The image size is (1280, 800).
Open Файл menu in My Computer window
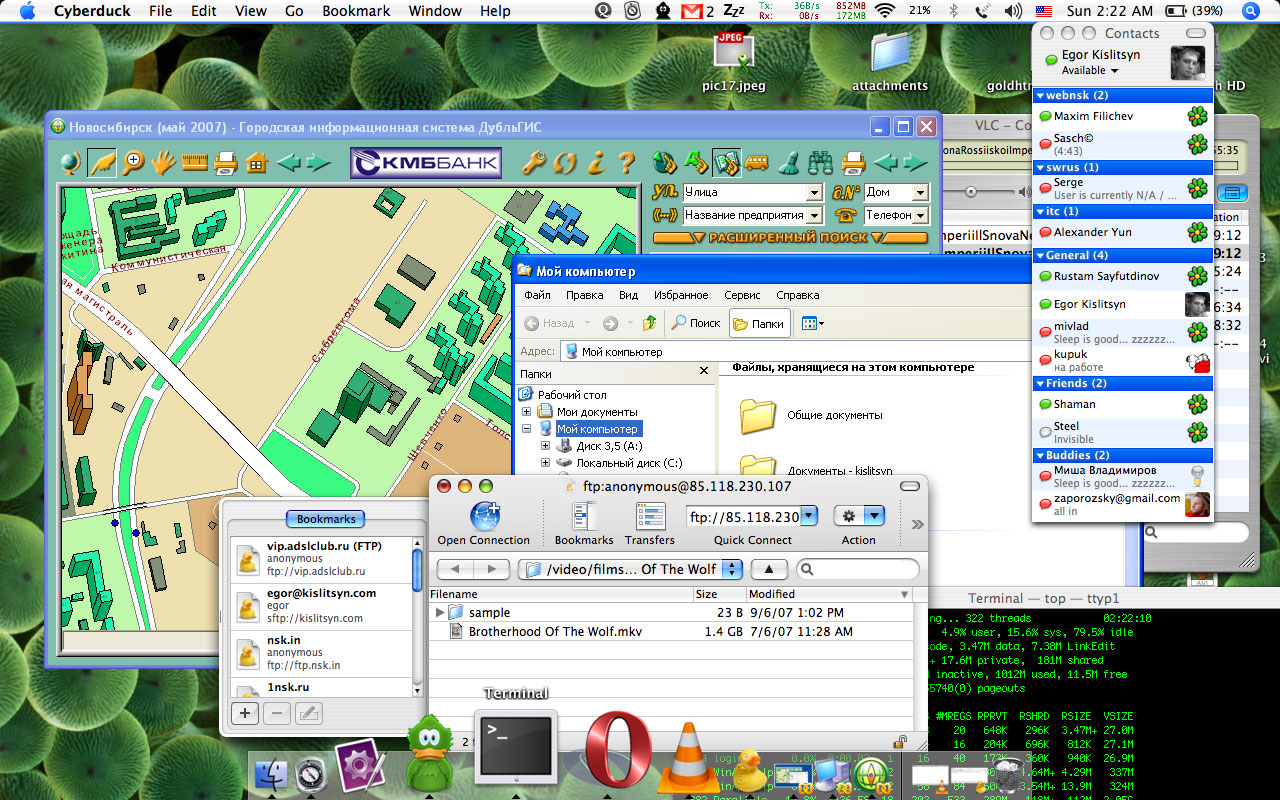537,295
